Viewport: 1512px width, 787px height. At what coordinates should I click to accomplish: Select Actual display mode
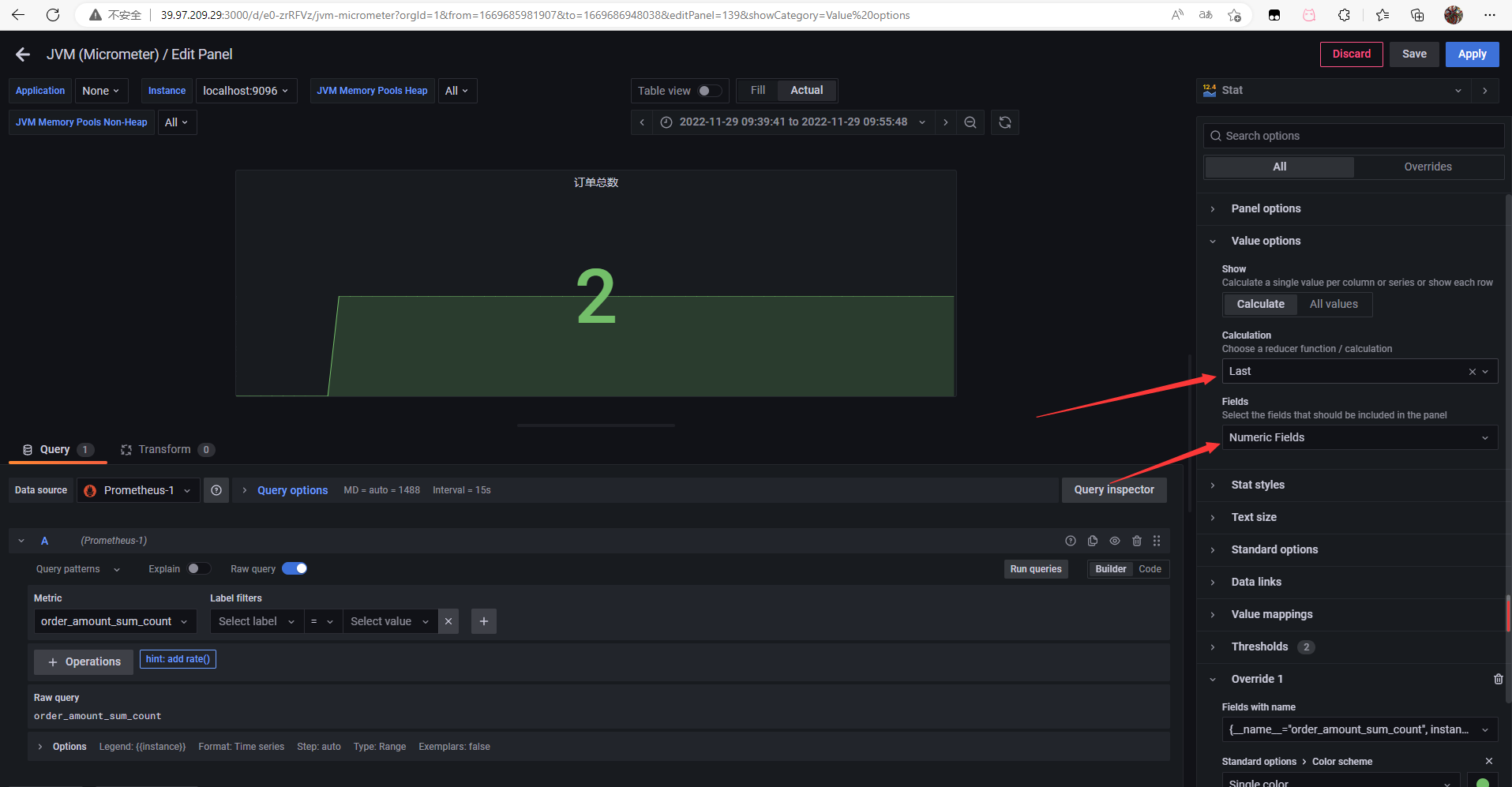pyautogui.click(x=807, y=90)
